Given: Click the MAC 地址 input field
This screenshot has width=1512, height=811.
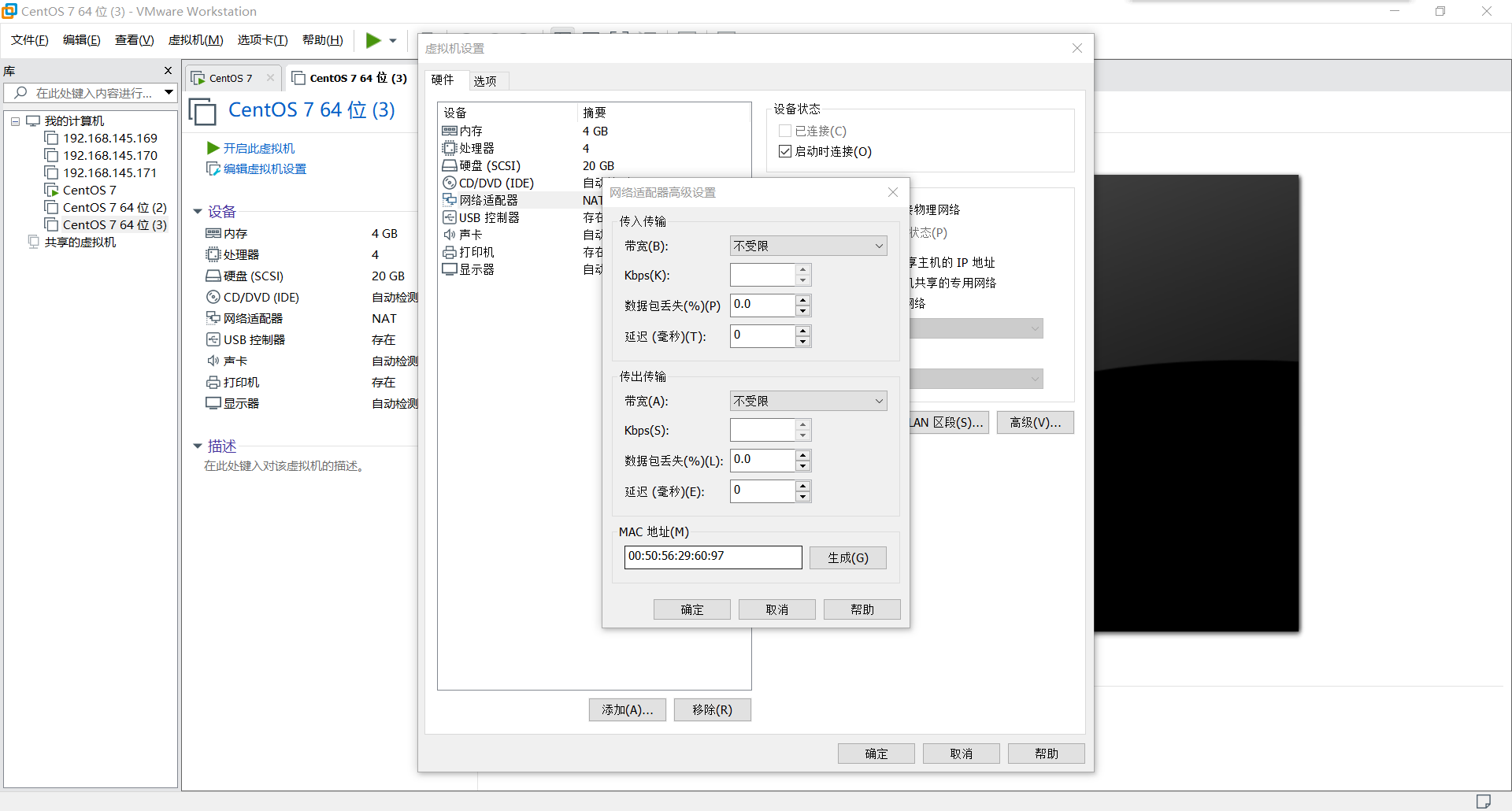Looking at the screenshot, I should tap(713, 557).
